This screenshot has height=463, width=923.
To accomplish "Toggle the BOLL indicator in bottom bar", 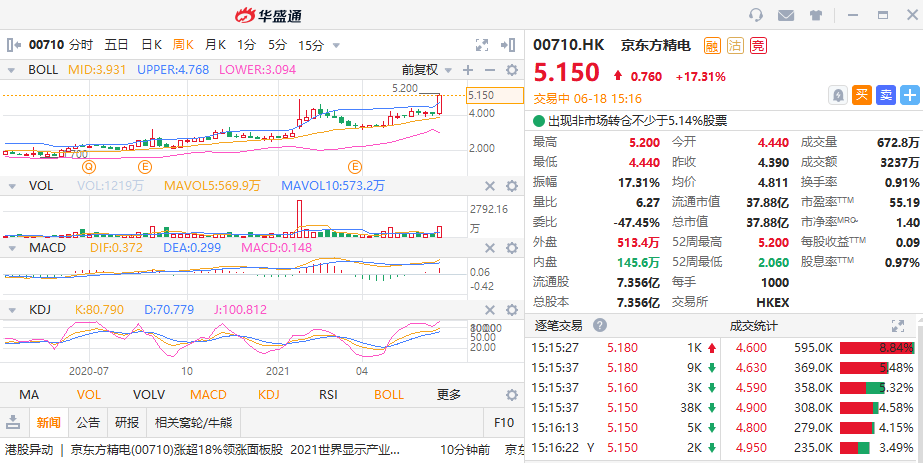I will 389,395.
